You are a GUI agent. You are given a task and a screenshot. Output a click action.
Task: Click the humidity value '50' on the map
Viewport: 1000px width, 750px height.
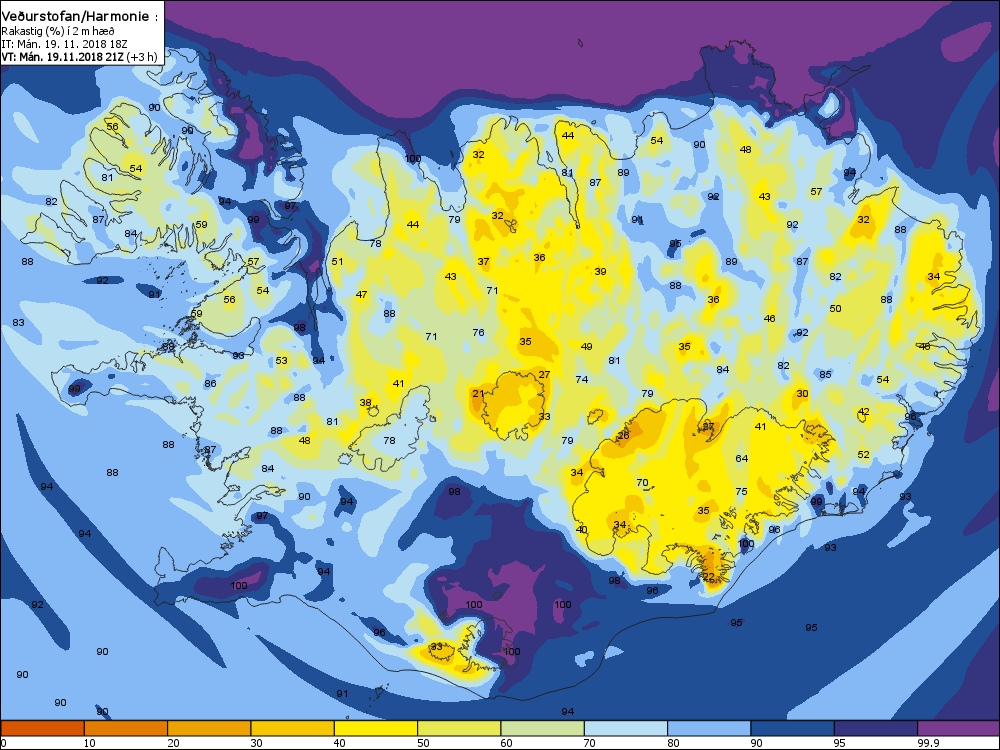835,308
